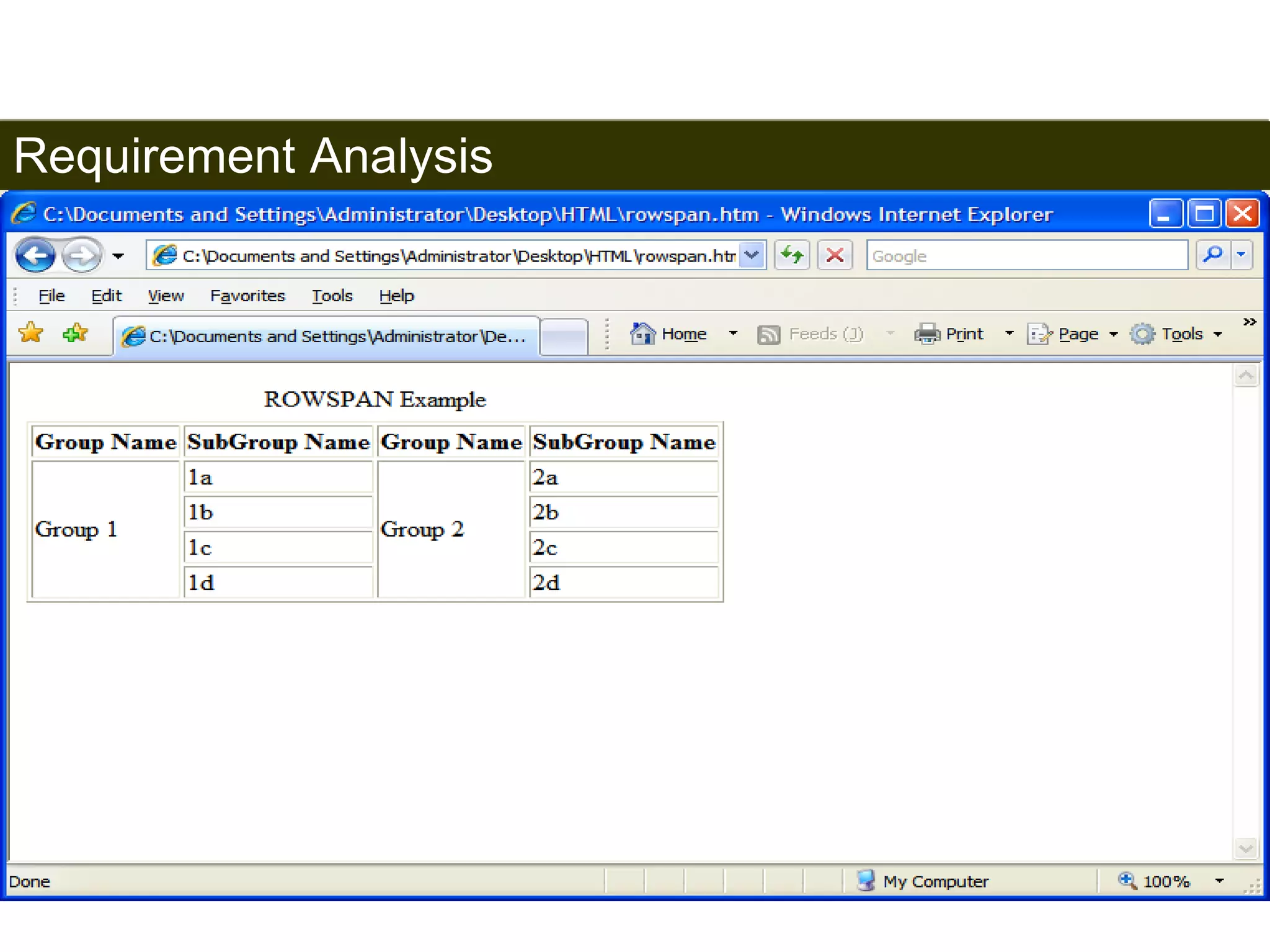The height and width of the screenshot is (952, 1270).
Task: Open the Tools gear toolbar menu
Action: tap(1176, 335)
